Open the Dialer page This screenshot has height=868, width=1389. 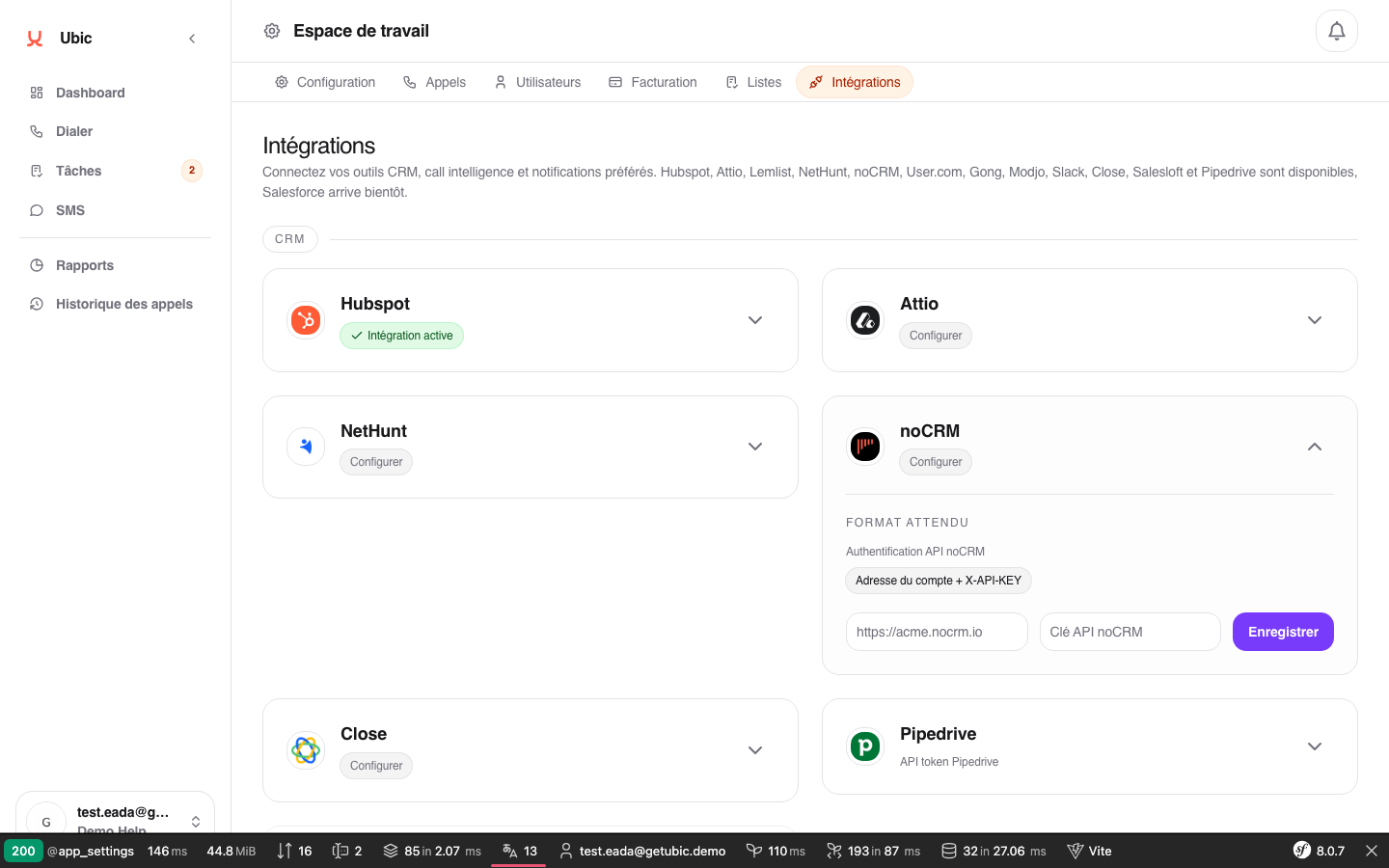115,131
